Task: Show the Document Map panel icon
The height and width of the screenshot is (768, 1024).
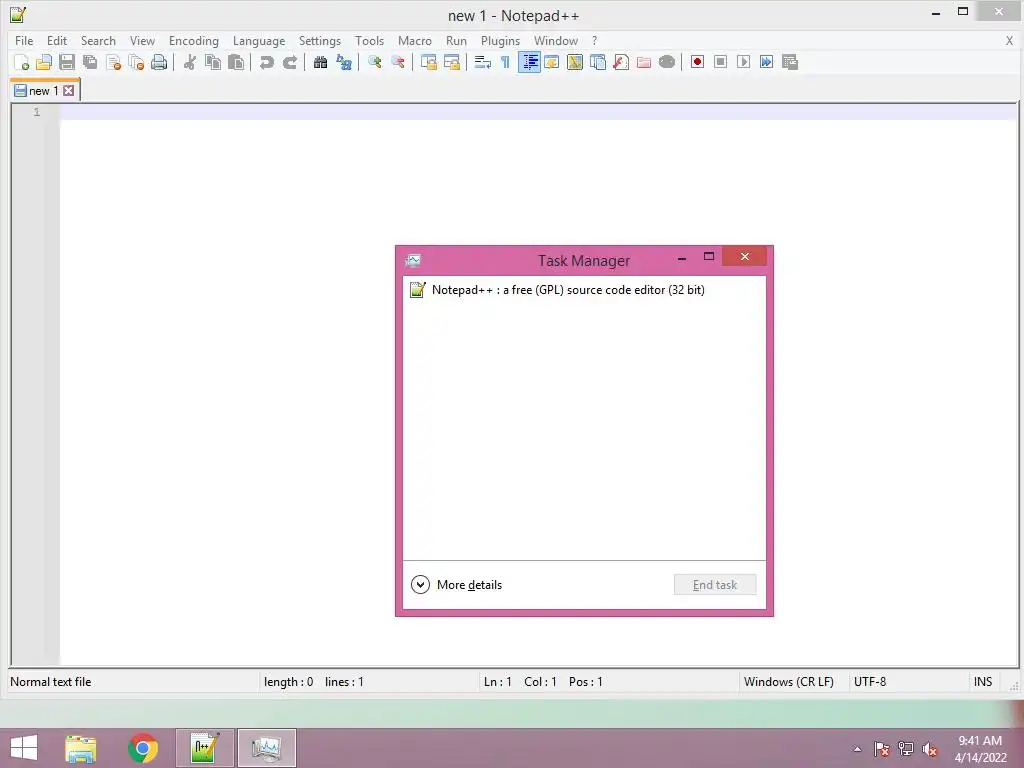Action: (x=575, y=62)
